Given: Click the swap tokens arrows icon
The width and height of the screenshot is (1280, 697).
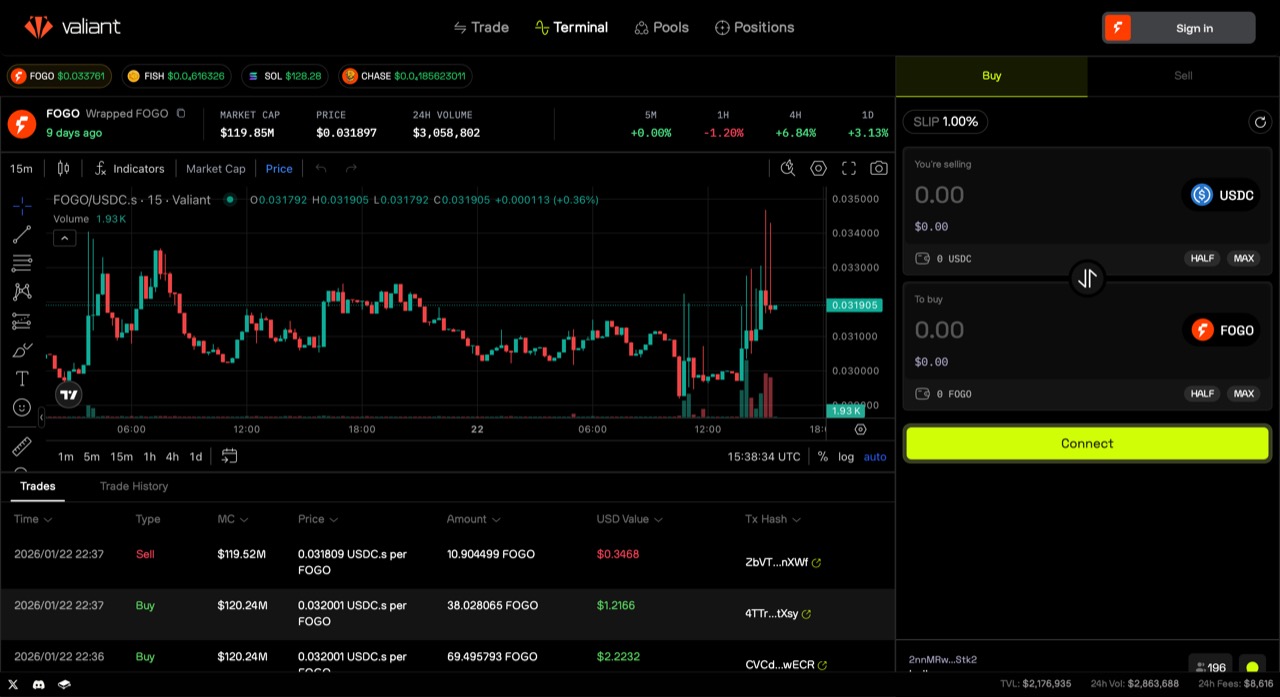Looking at the screenshot, I should [x=1087, y=278].
